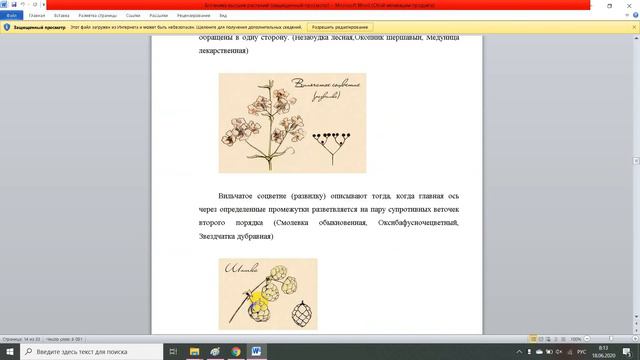
Task: Click the Word icon on the taskbar
Action: (x=256, y=351)
